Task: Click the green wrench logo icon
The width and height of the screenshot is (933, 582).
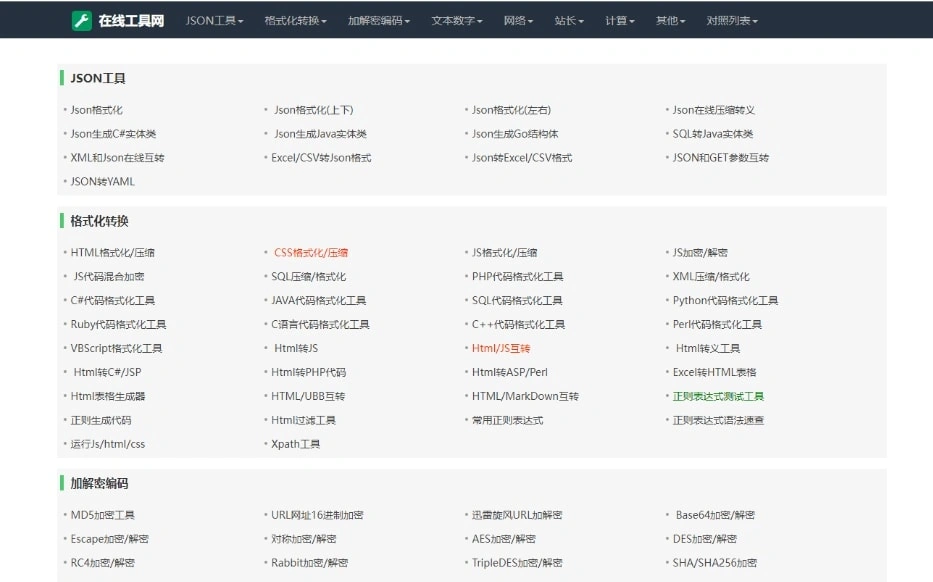Action: [x=82, y=20]
